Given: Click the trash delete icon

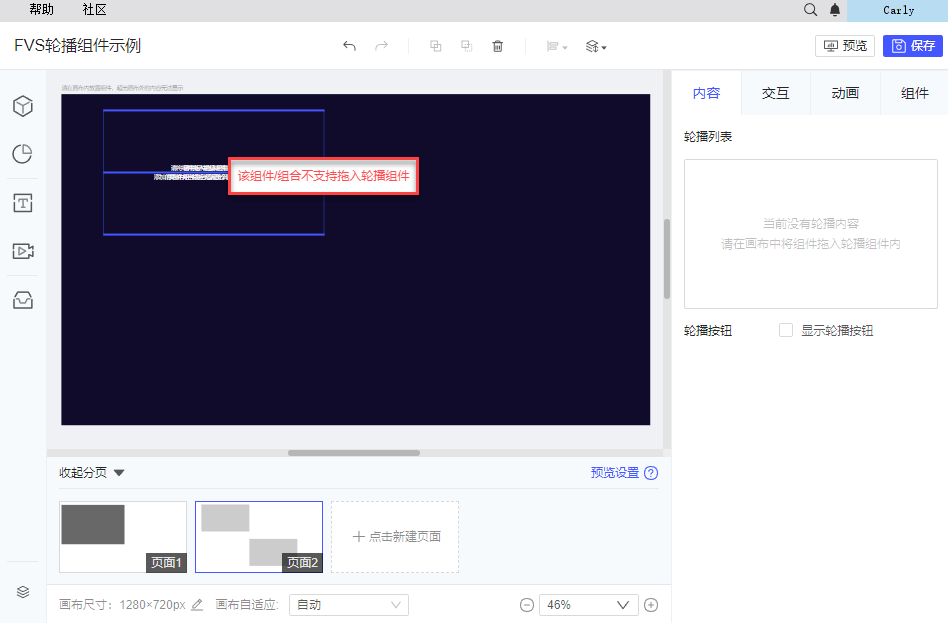Looking at the screenshot, I should 498,46.
